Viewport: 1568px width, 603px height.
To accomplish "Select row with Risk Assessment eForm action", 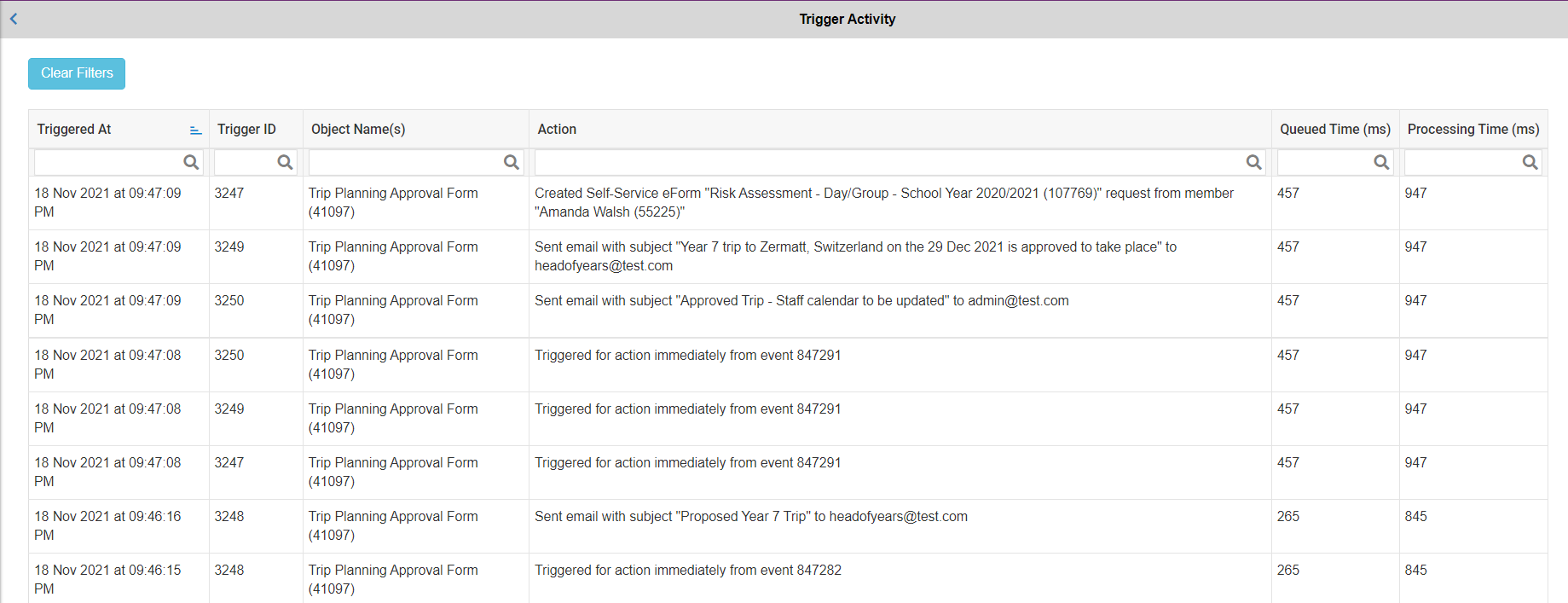I will (x=883, y=203).
